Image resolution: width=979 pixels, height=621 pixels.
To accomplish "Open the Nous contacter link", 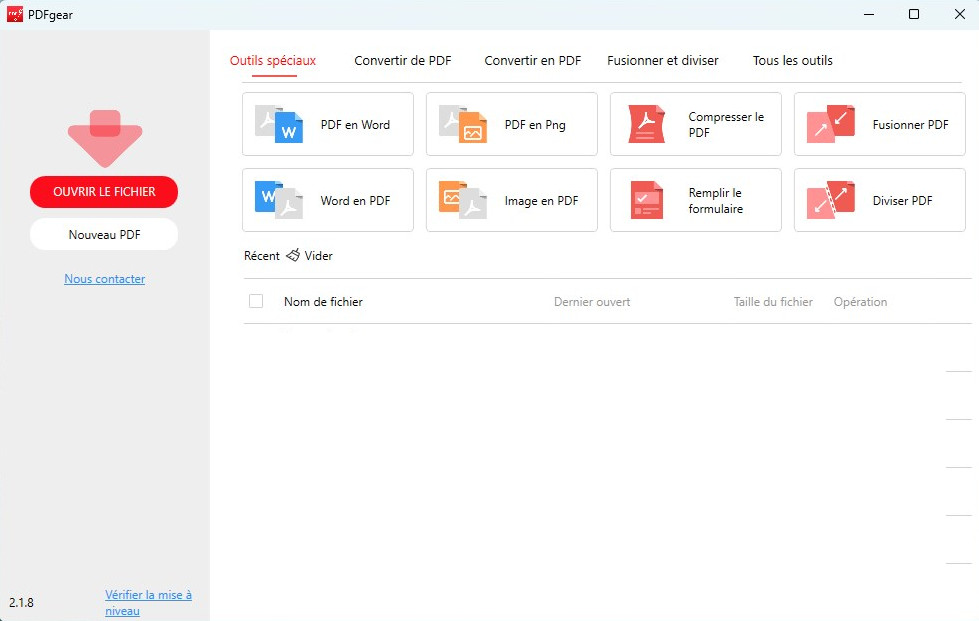I will coord(104,278).
